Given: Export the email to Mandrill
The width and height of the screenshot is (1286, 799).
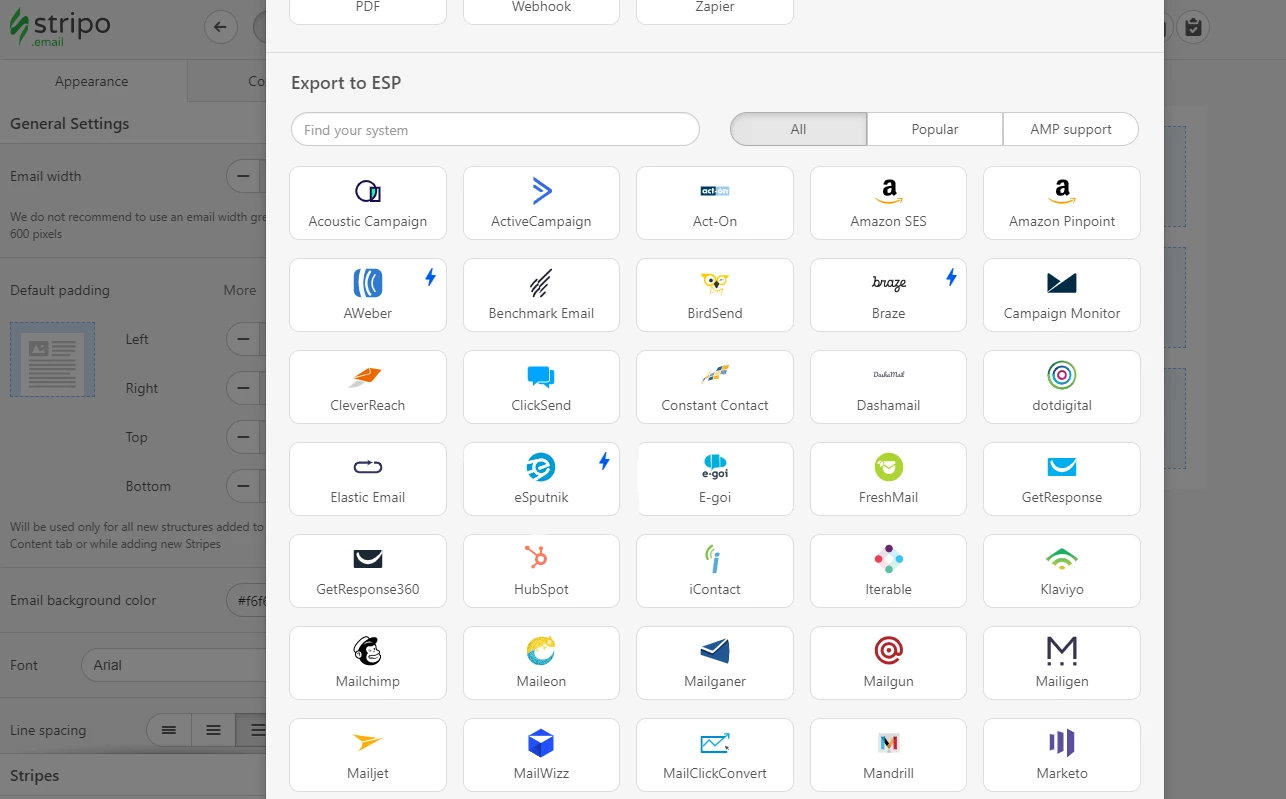Looking at the screenshot, I should click(888, 755).
